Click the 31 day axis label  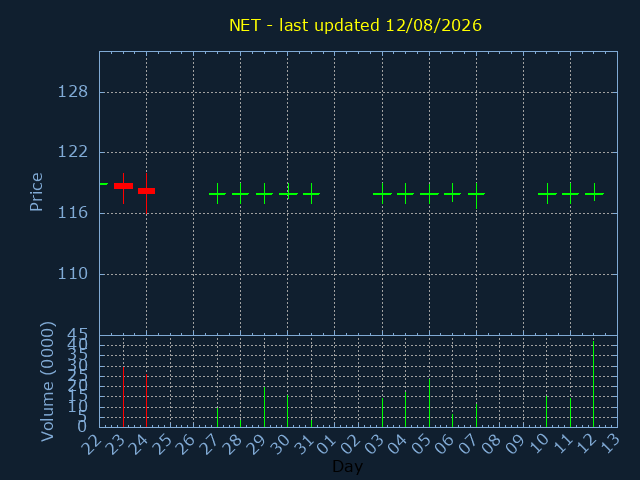304,444
